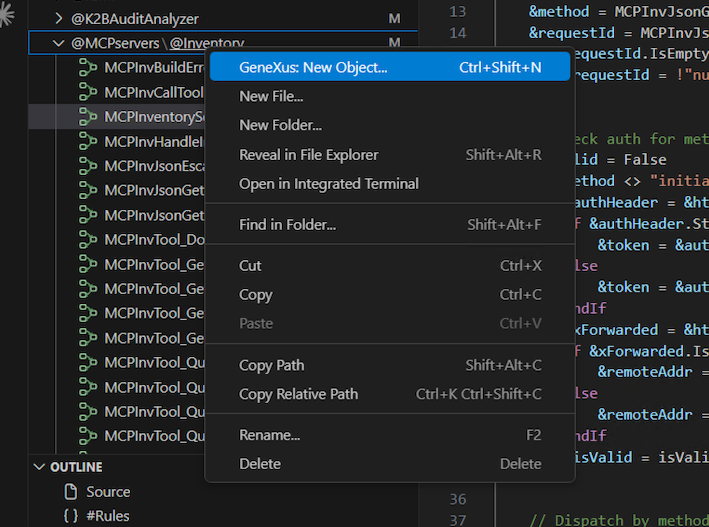Click the MCPInvBuildErr procedure icon
Viewport: 709px width, 527px height.
tap(88, 68)
